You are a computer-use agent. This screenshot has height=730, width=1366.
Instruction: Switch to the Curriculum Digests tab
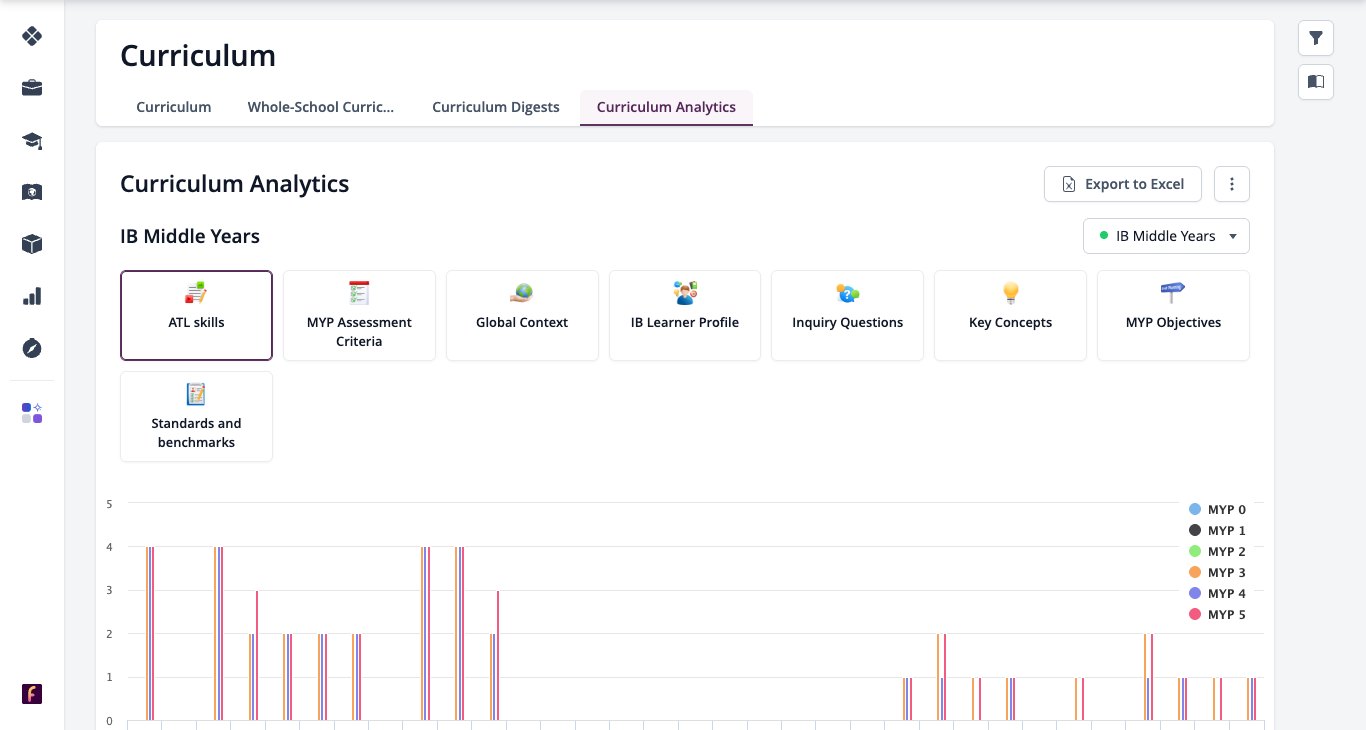tap(496, 107)
